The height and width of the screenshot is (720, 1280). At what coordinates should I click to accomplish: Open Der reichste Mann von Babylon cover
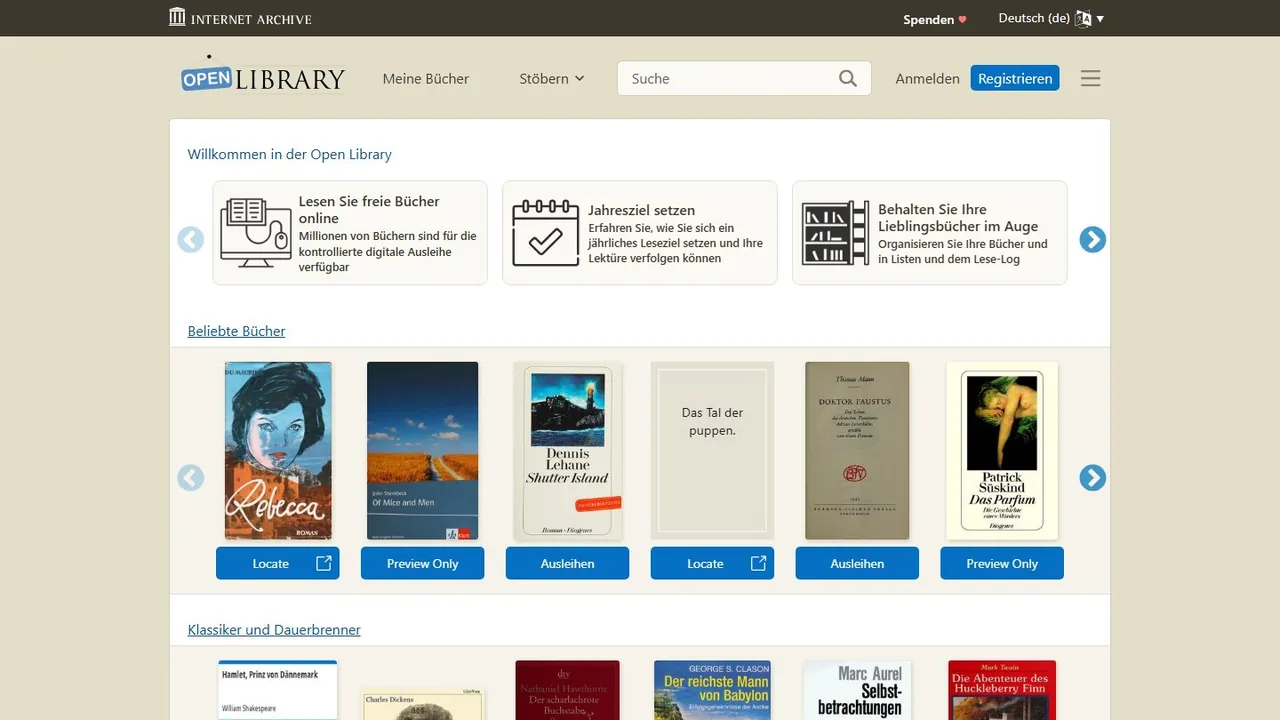coord(712,690)
